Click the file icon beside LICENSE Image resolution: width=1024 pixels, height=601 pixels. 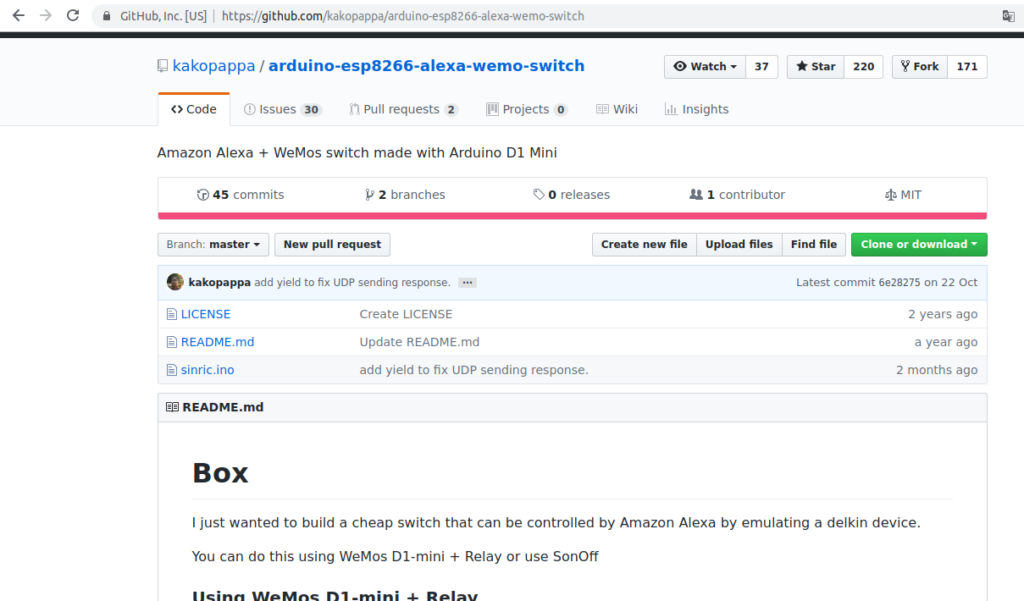[172, 314]
